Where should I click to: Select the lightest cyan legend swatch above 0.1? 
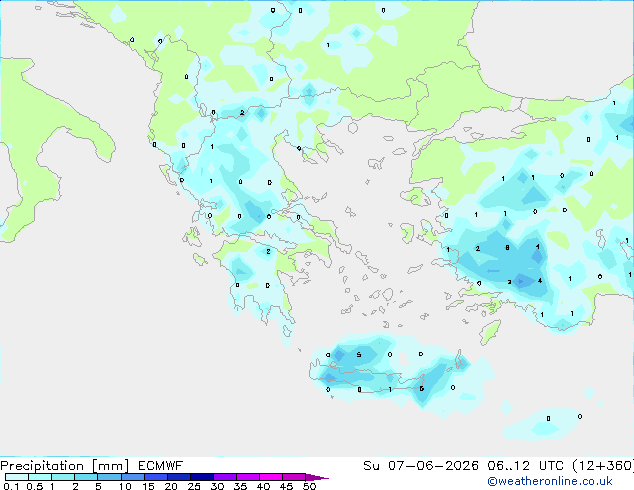(x=17, y=477)
